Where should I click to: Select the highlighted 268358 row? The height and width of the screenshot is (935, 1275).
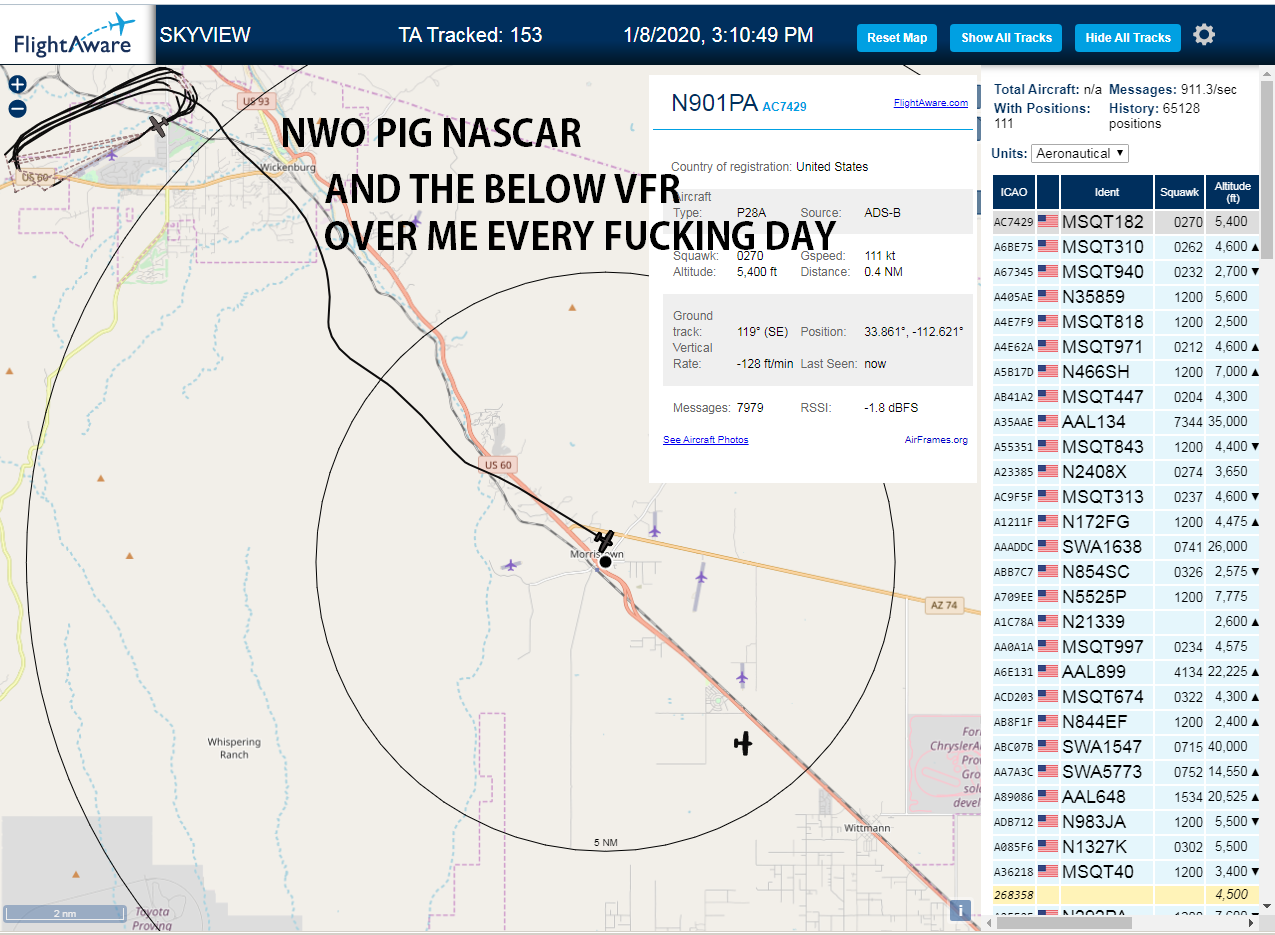click(x=1126, y=895)
